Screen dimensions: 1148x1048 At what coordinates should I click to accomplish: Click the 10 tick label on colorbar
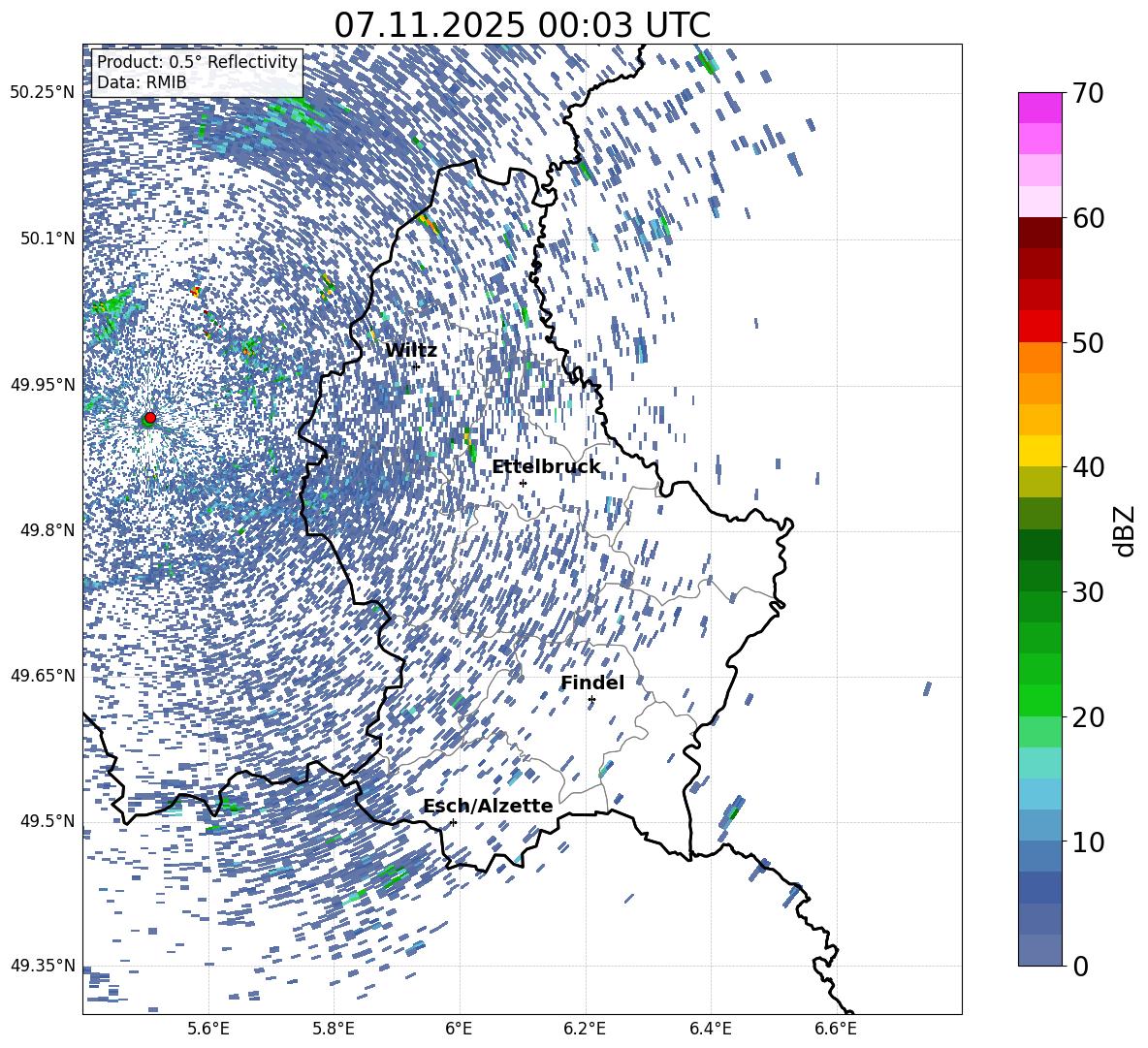(1087, 842)
